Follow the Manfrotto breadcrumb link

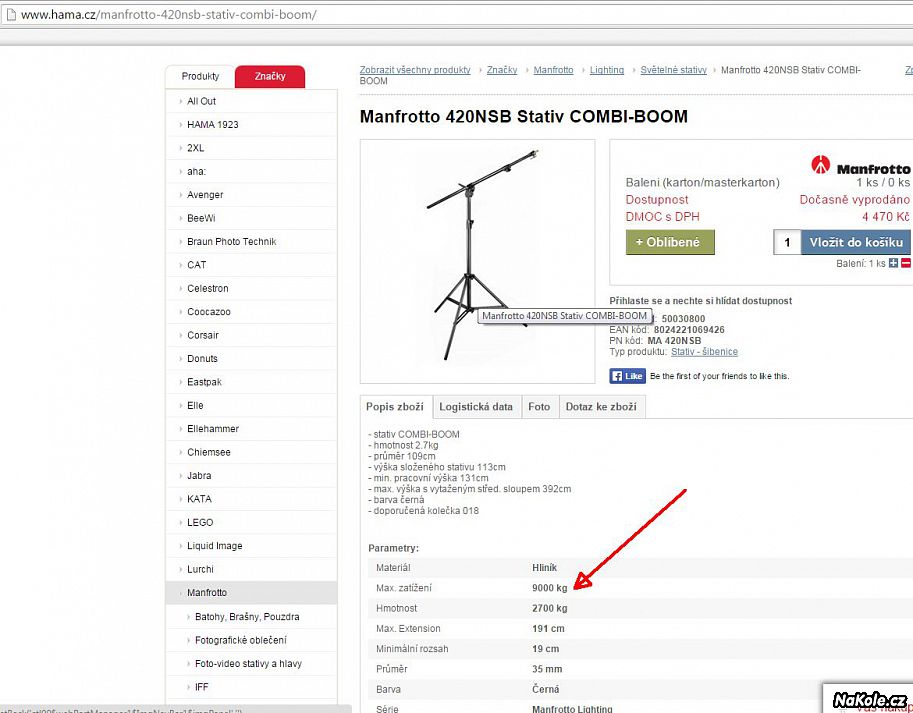553,70
